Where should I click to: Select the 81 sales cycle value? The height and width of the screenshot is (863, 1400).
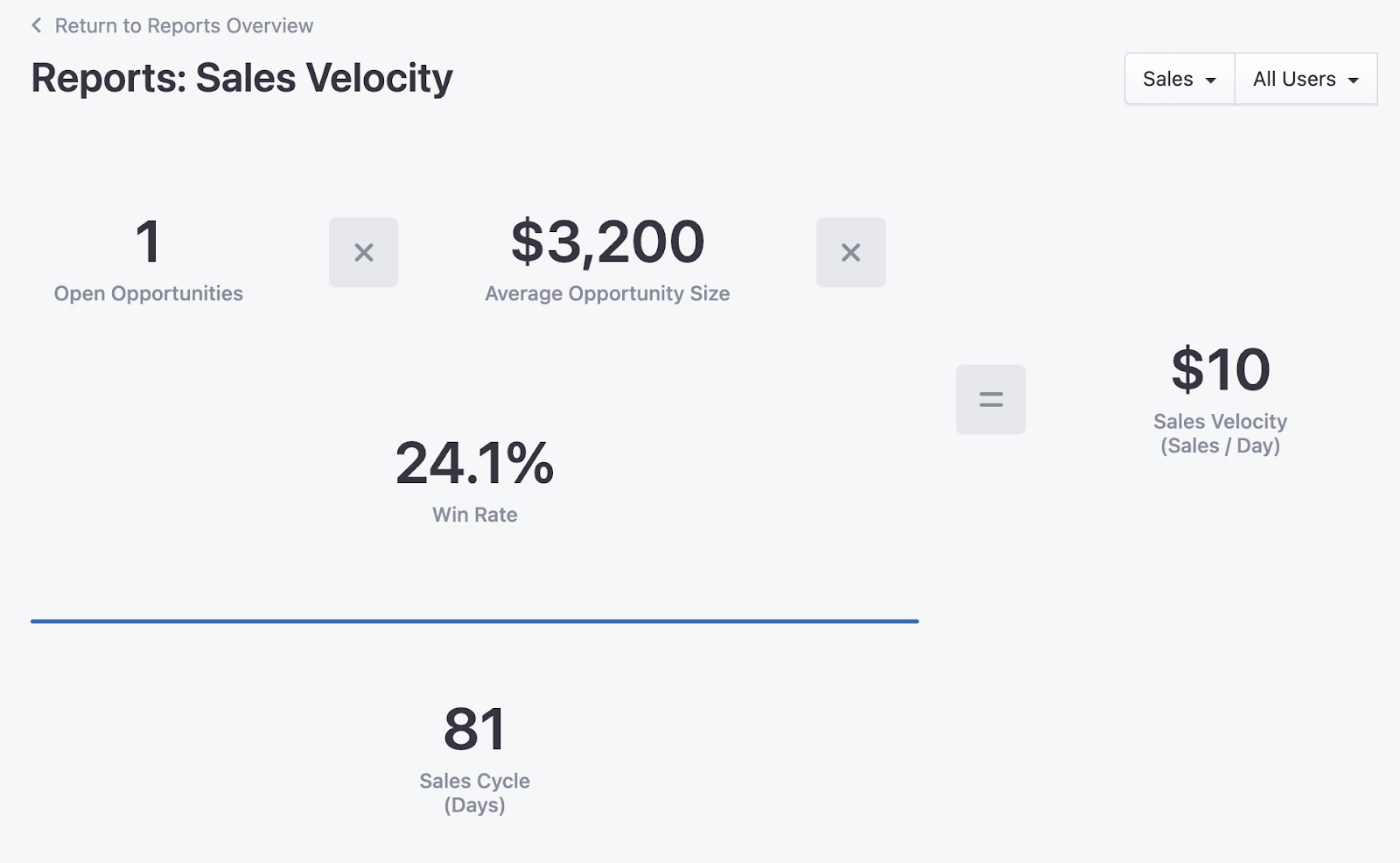point(474,728)
